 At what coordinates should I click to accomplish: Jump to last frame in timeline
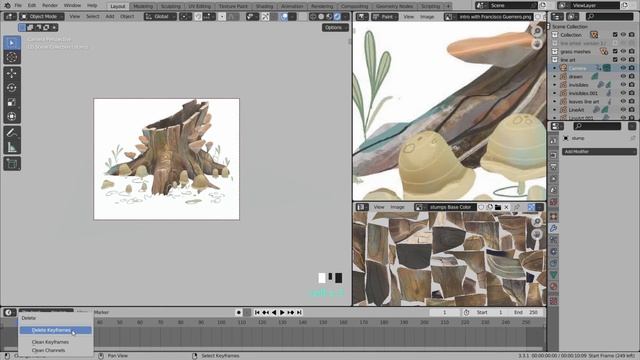299,312
